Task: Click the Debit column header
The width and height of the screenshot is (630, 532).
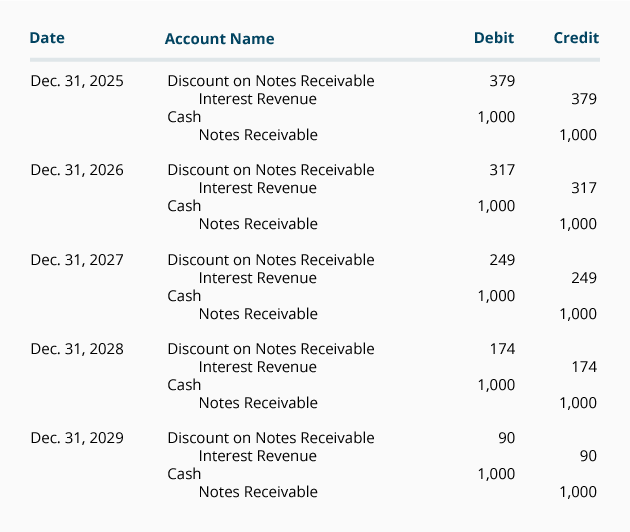Action: coord(494,38)
